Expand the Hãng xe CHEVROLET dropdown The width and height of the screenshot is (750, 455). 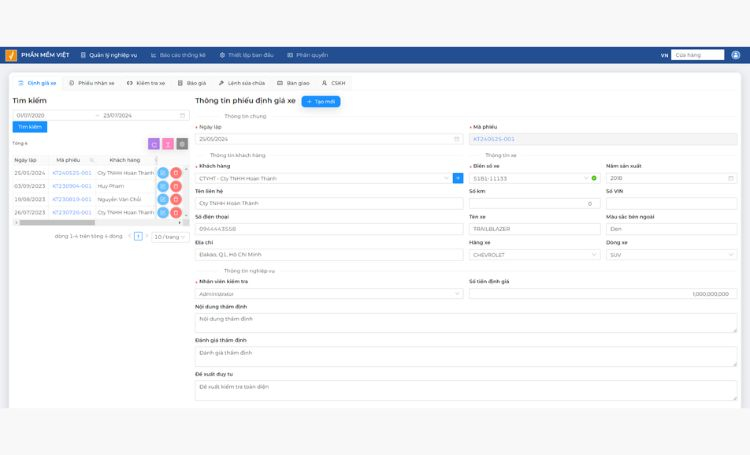click(535, 255)
